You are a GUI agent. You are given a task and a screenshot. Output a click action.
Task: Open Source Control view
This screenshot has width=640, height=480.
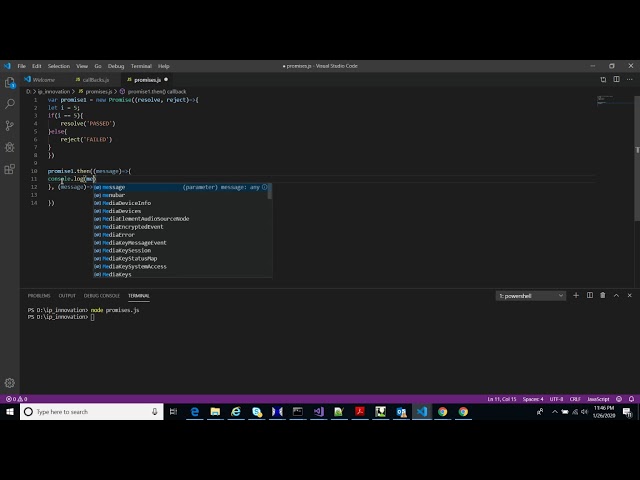coord(10,125)
